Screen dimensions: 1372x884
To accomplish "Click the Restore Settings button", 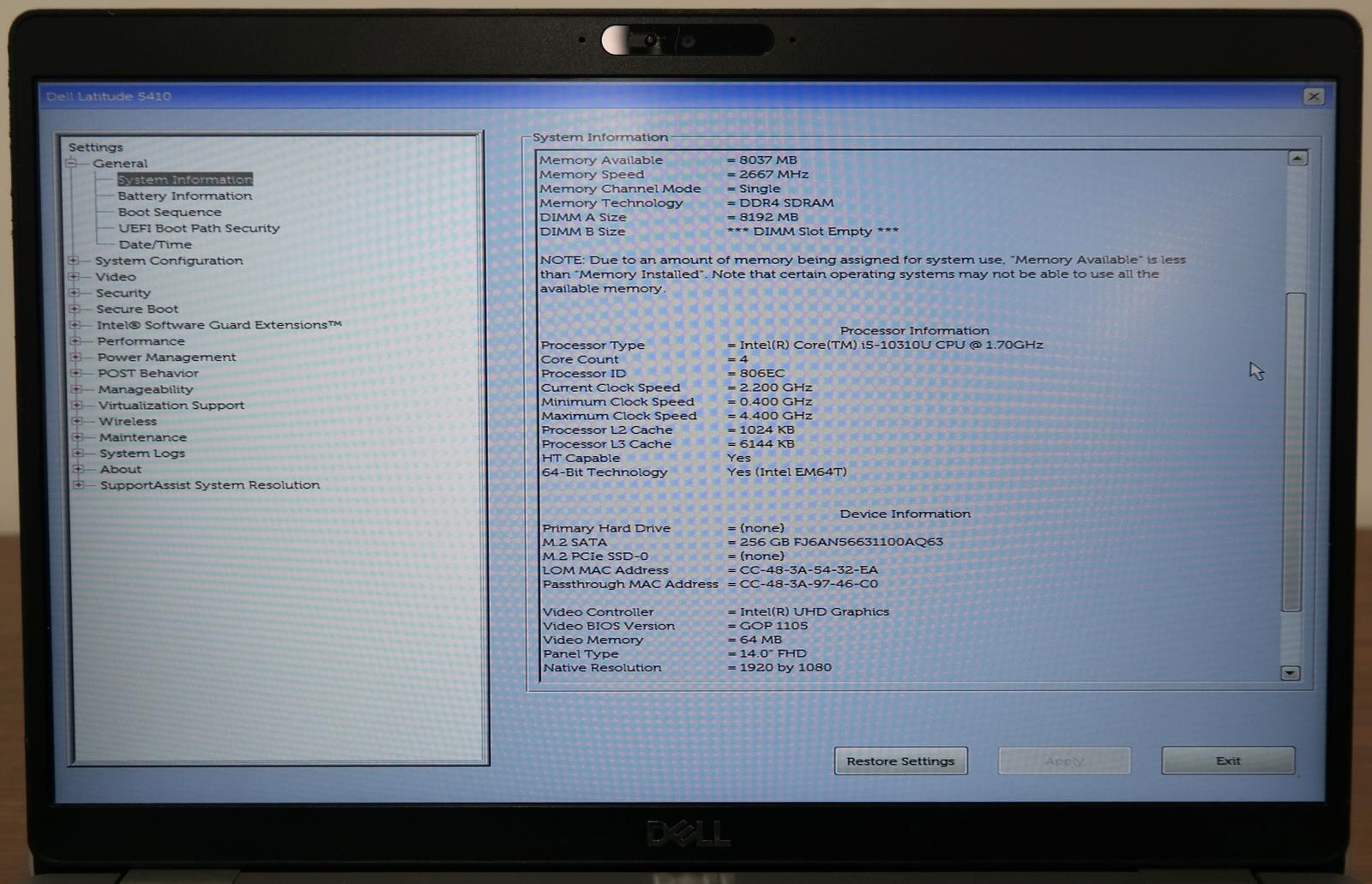I will [x=900, y=761].
